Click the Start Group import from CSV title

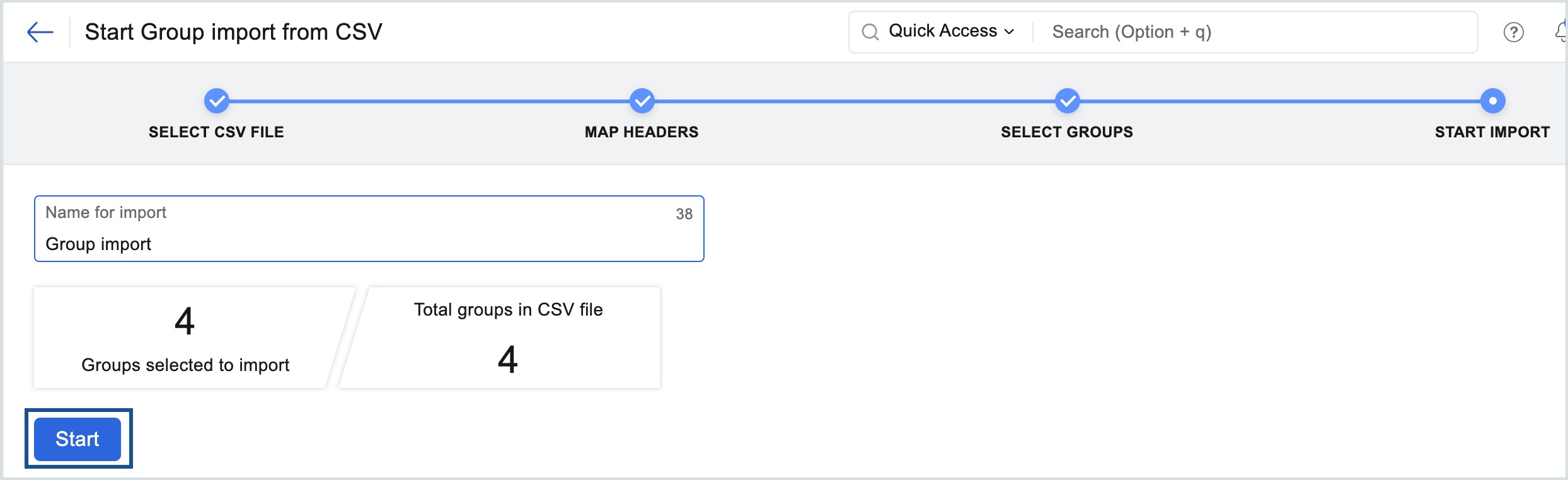click(x=233, y=30)
